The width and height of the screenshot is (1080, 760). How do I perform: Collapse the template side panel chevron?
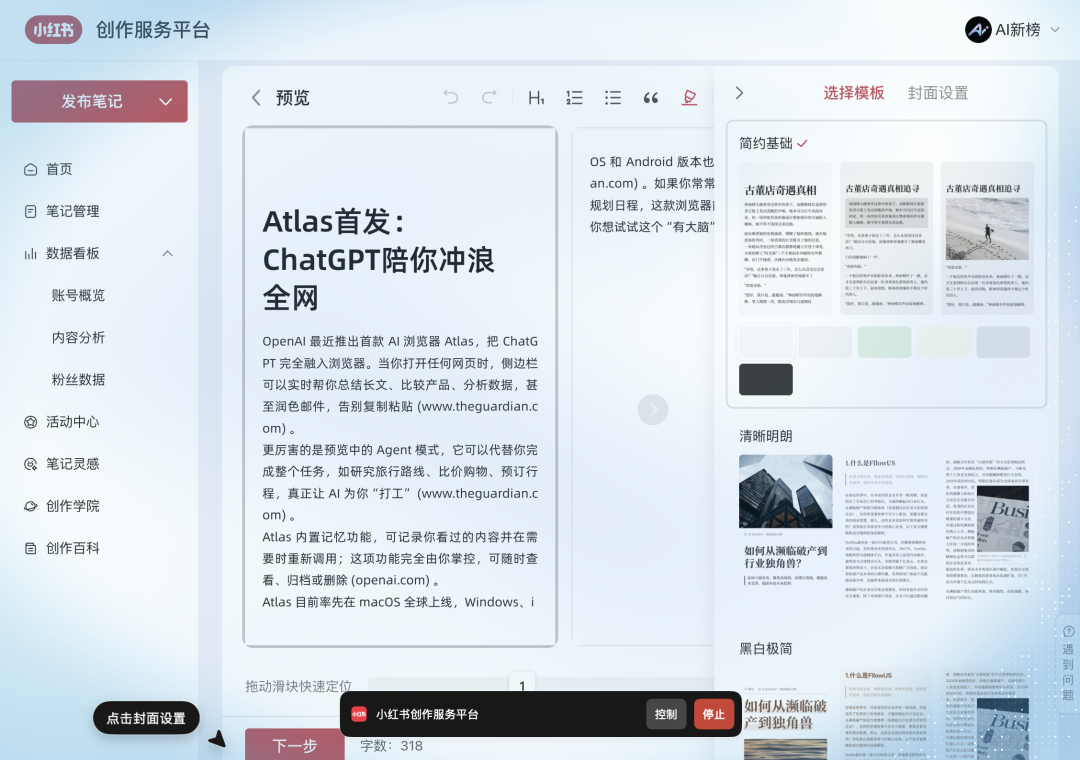739,93
